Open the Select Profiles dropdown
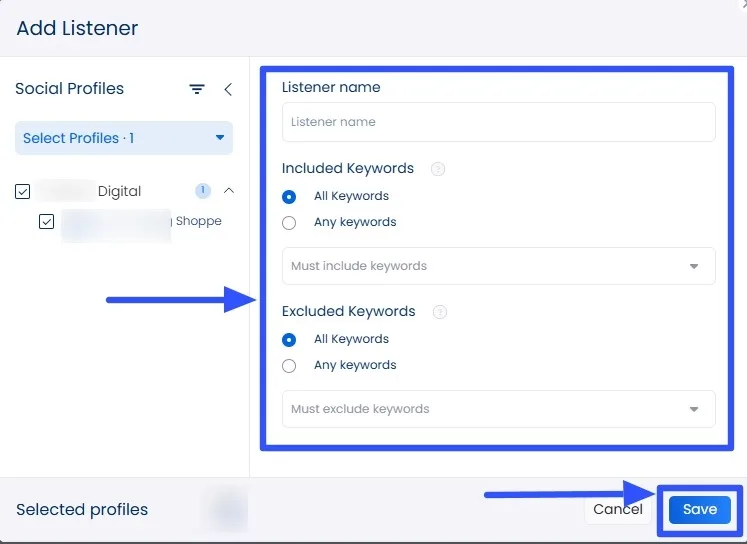 click(x=124, y=138)
